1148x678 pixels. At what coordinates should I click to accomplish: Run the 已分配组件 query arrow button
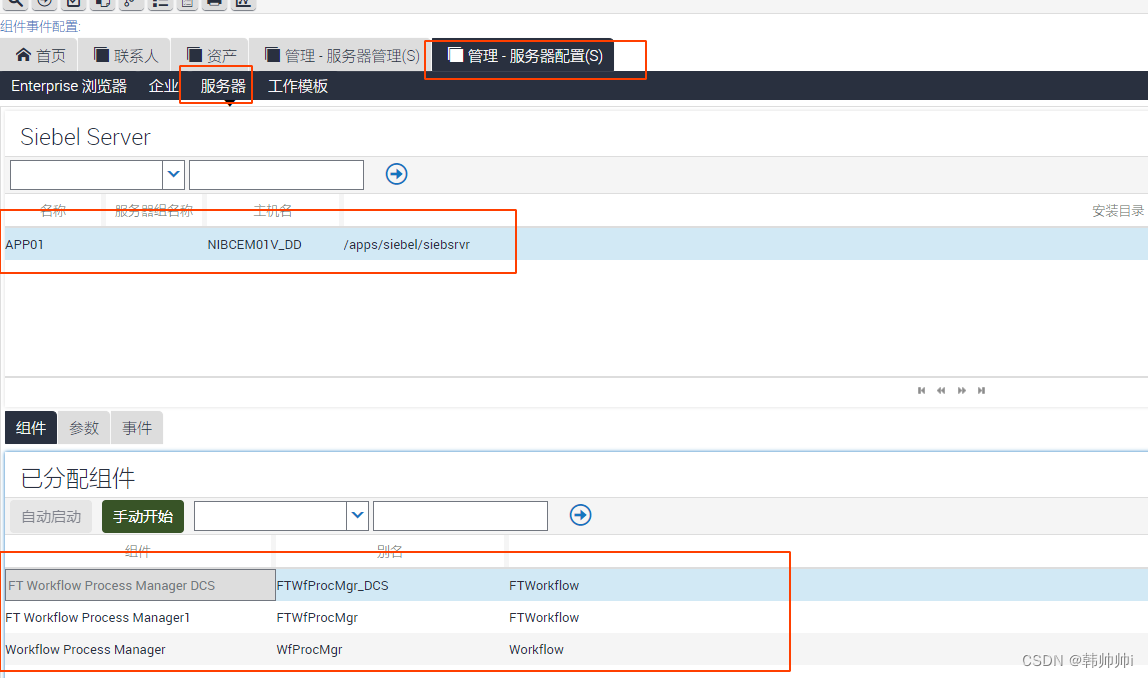pyautogui.click(x=581, y=515)
